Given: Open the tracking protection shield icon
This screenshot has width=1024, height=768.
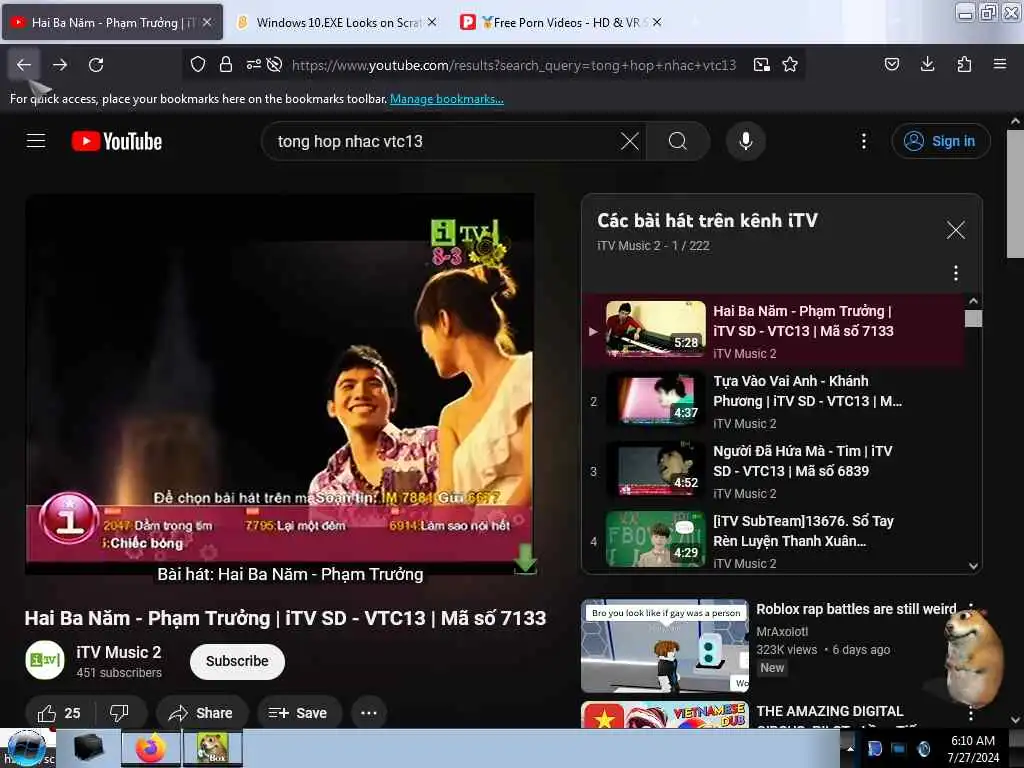Looking at the screenshot, I should (198, 64).
